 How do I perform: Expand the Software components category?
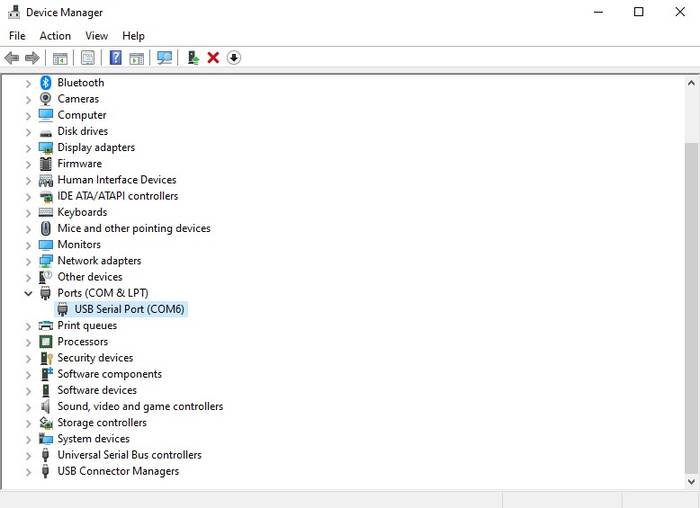pos(28,375)
